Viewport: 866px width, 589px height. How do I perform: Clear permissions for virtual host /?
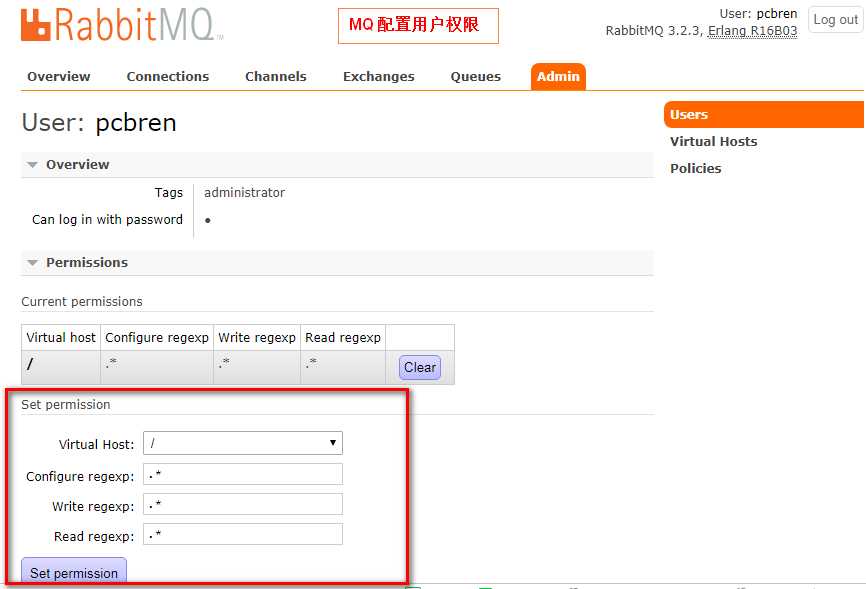[420, 367]
